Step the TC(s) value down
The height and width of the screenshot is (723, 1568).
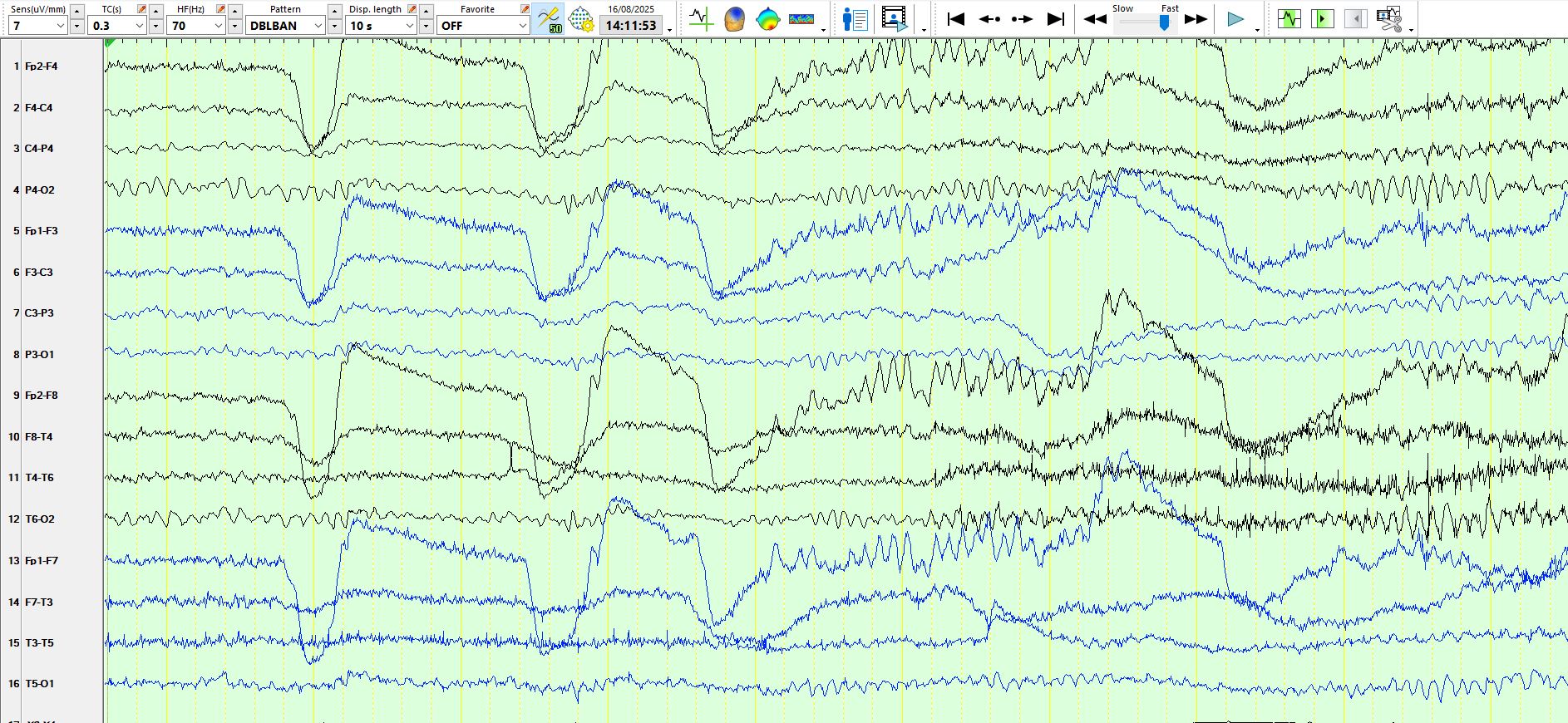click(156, 26)
